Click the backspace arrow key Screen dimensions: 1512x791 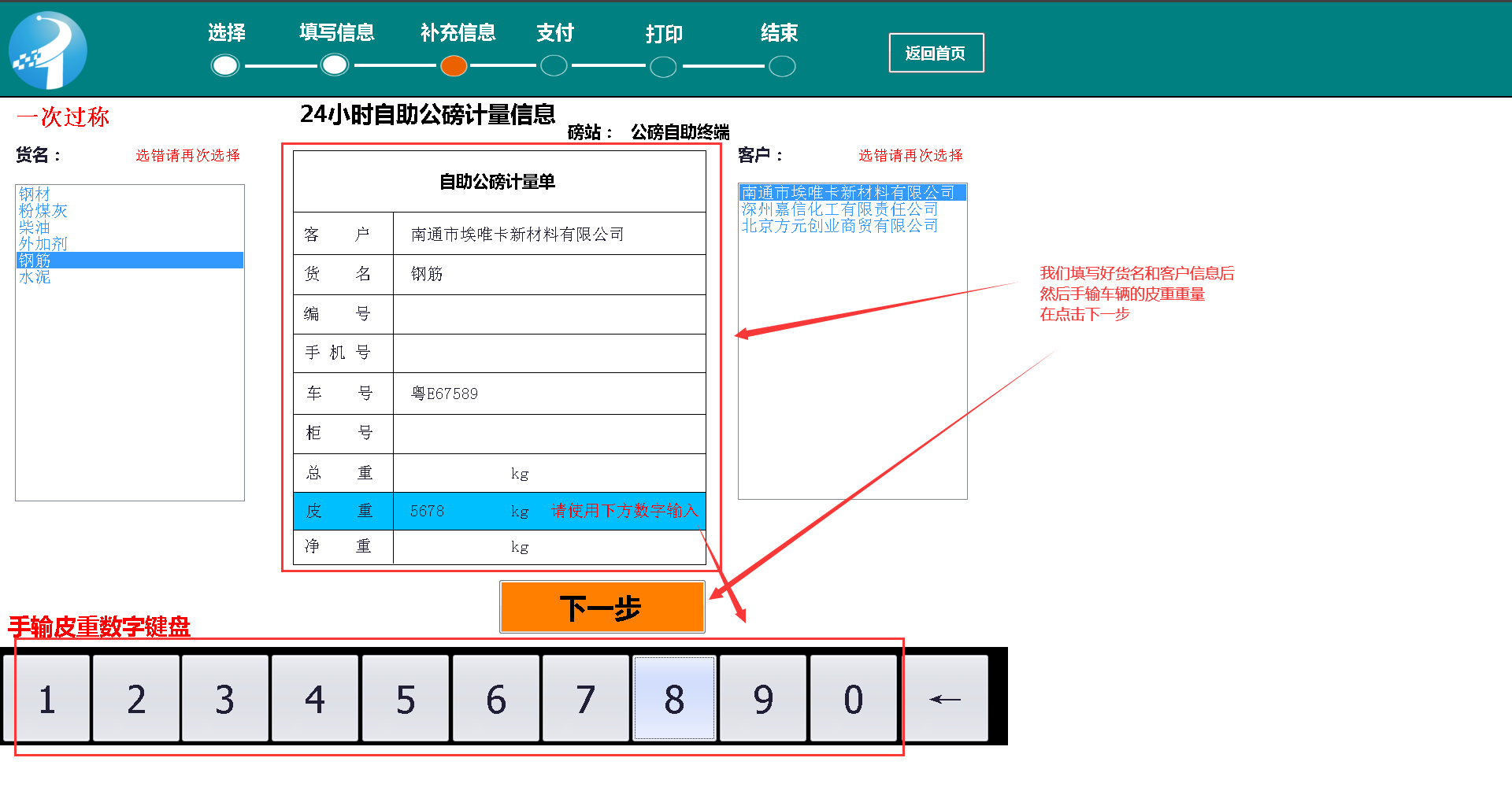click(x=945, y=699)
